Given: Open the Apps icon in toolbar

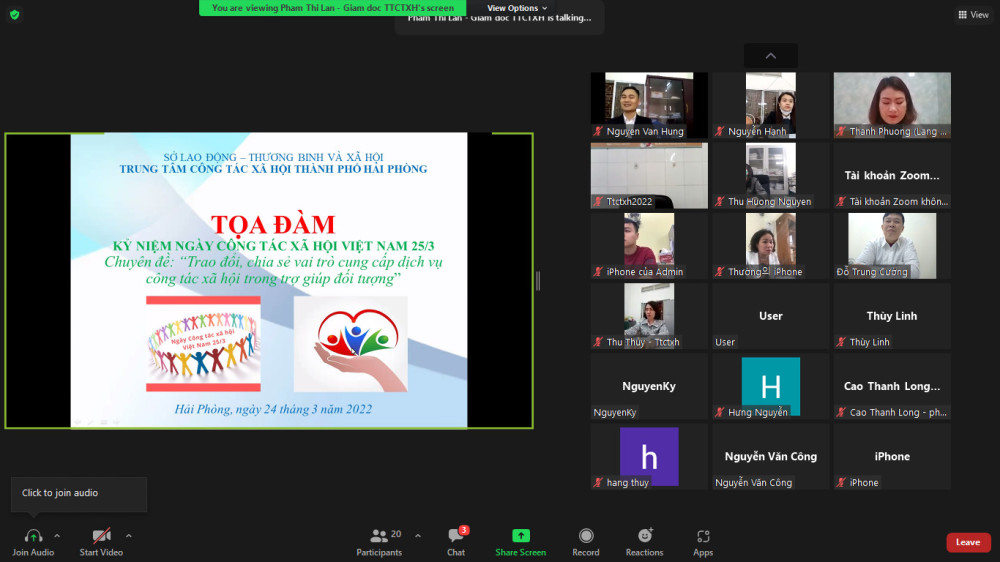Looking at the screenshot, I should click(703, 536).
